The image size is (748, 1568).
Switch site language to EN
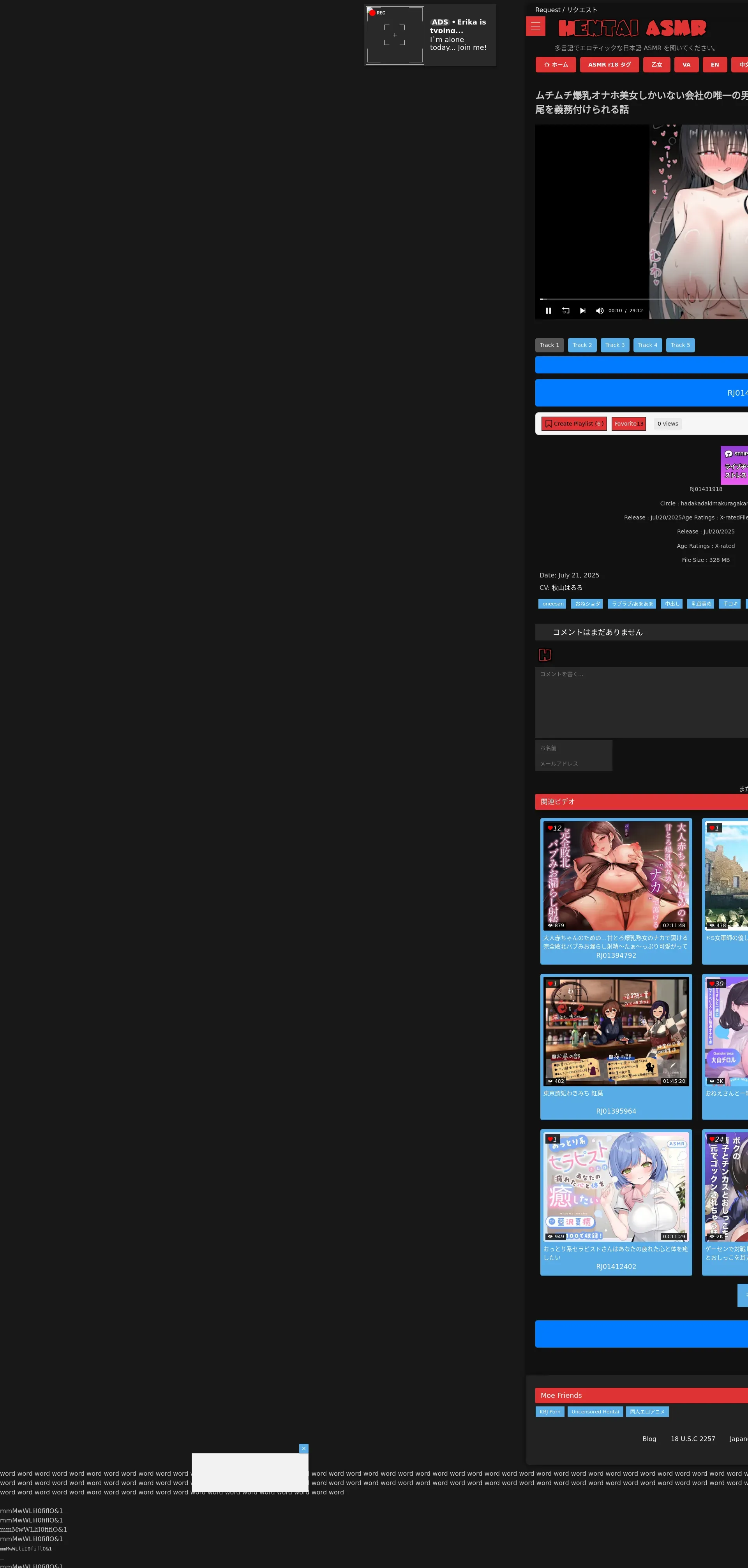coord(714,65)
